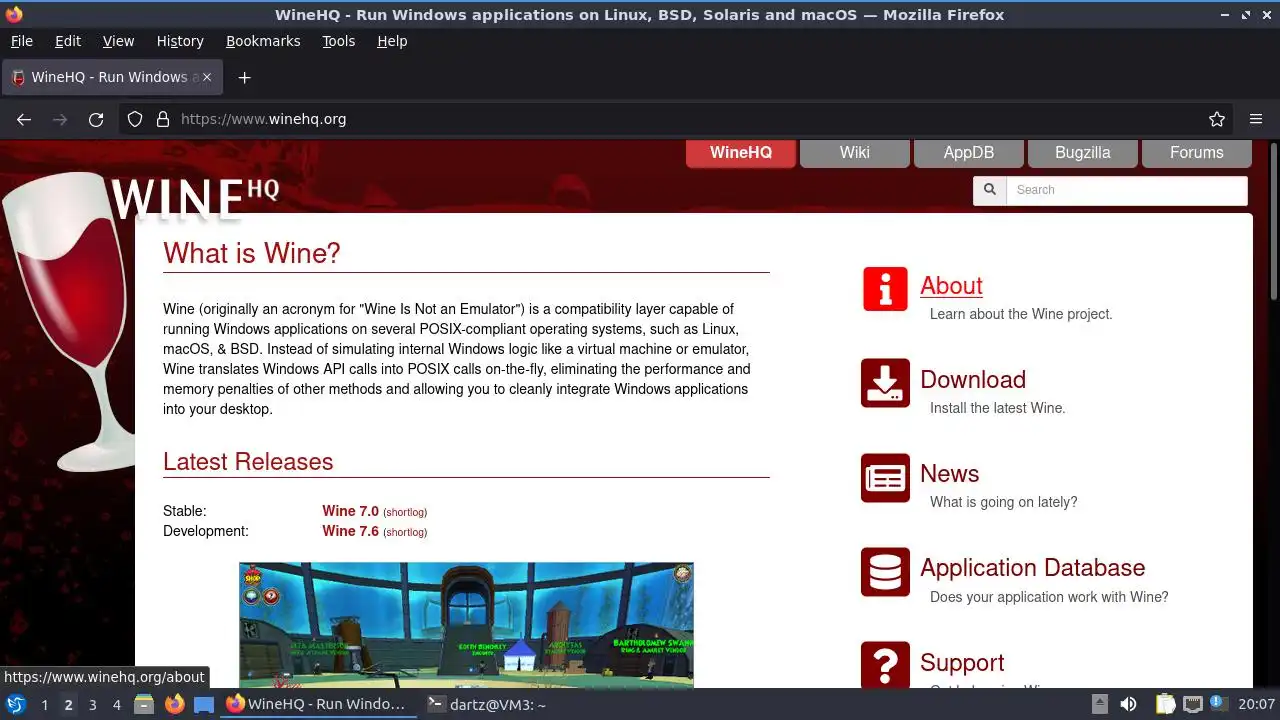Viewport: 1280px width, 720px height.
Task: Select the WineHQ navigation tab
Action: (741, 153)
